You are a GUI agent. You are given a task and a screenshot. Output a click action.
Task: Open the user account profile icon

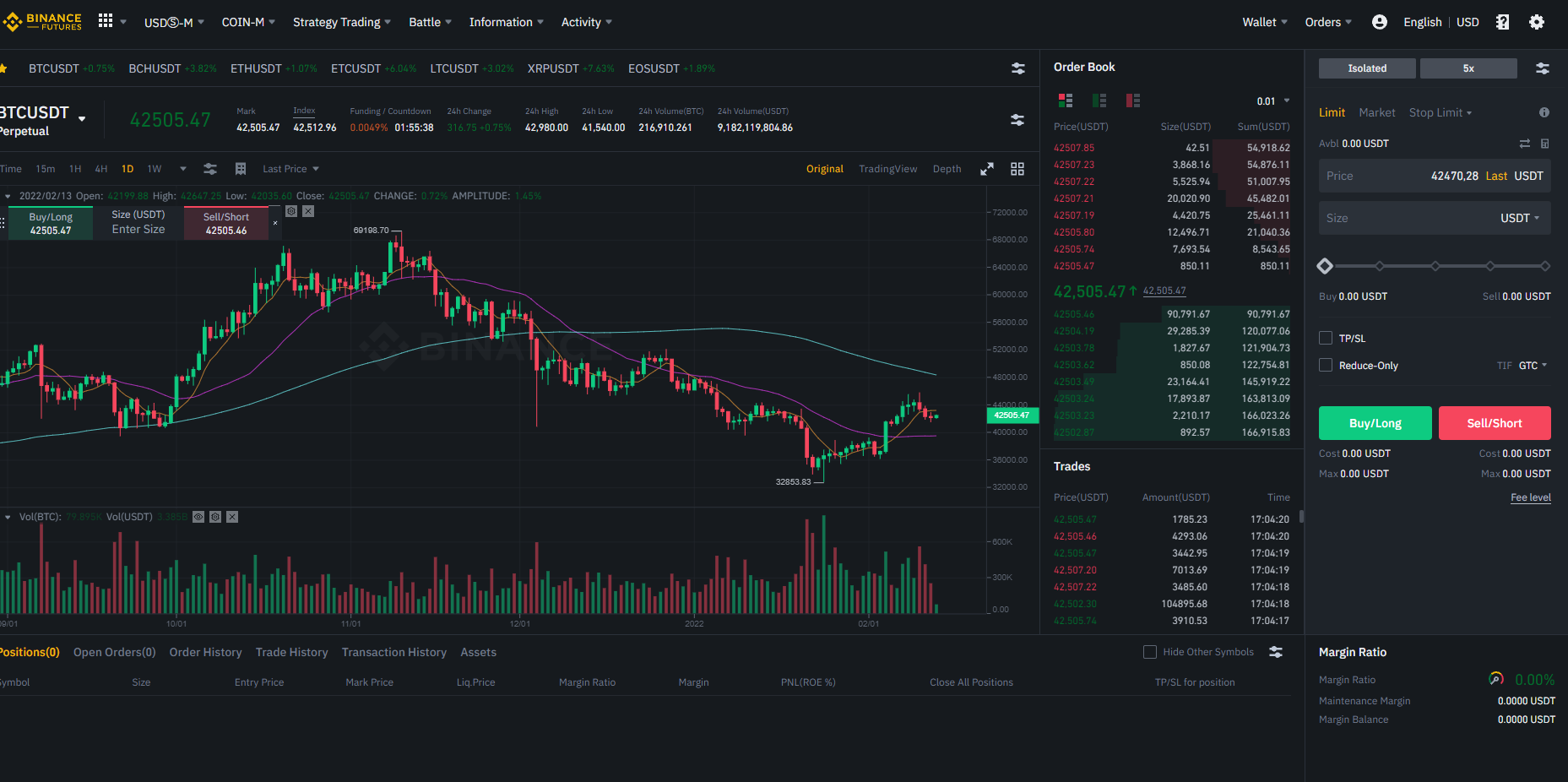1380,22
